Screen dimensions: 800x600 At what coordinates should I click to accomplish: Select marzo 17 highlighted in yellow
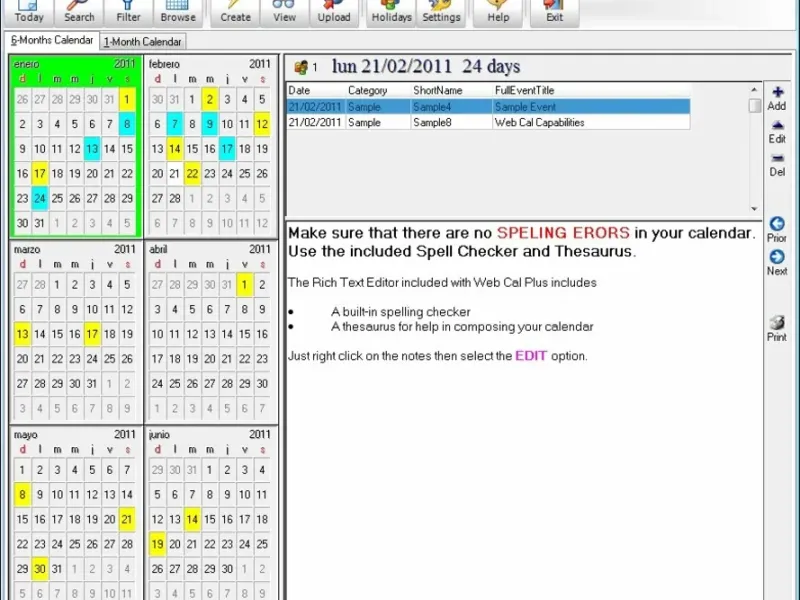(92, 334)
